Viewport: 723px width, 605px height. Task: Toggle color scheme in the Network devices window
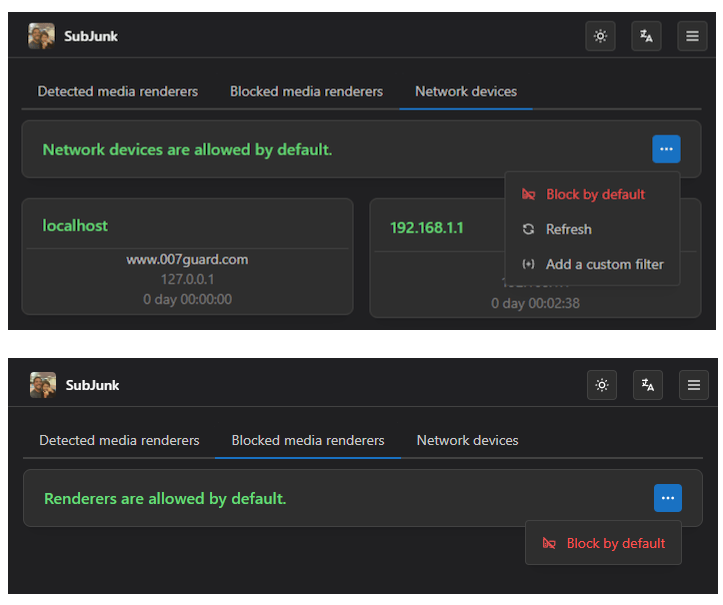pos(600,36)
